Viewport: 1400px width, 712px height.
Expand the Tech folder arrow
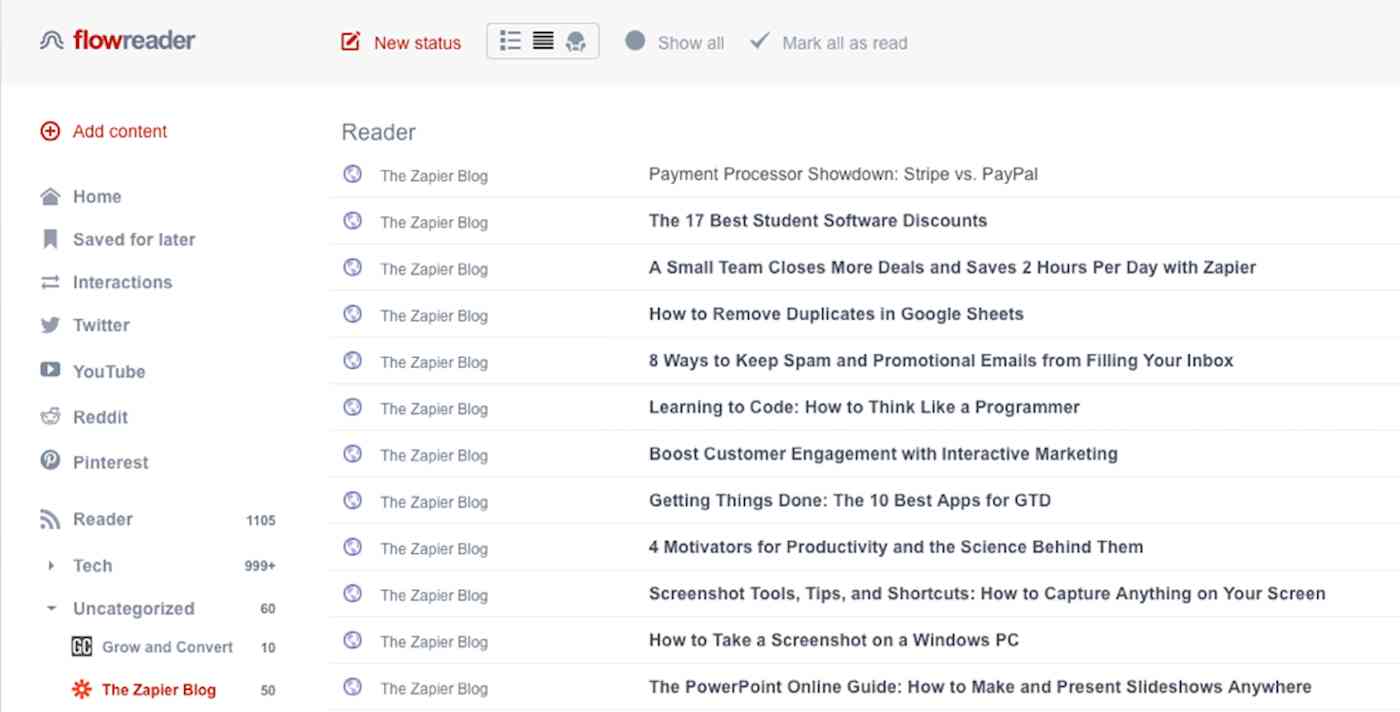[x=51, y=566]
